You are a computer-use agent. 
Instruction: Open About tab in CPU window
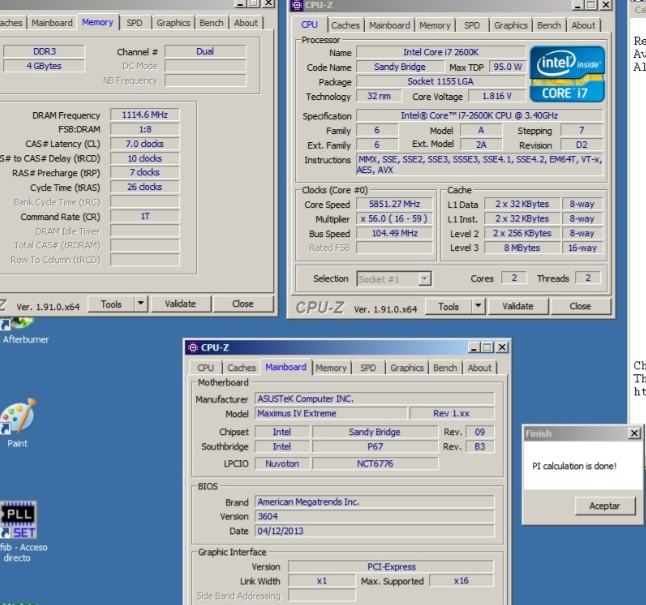583,26
